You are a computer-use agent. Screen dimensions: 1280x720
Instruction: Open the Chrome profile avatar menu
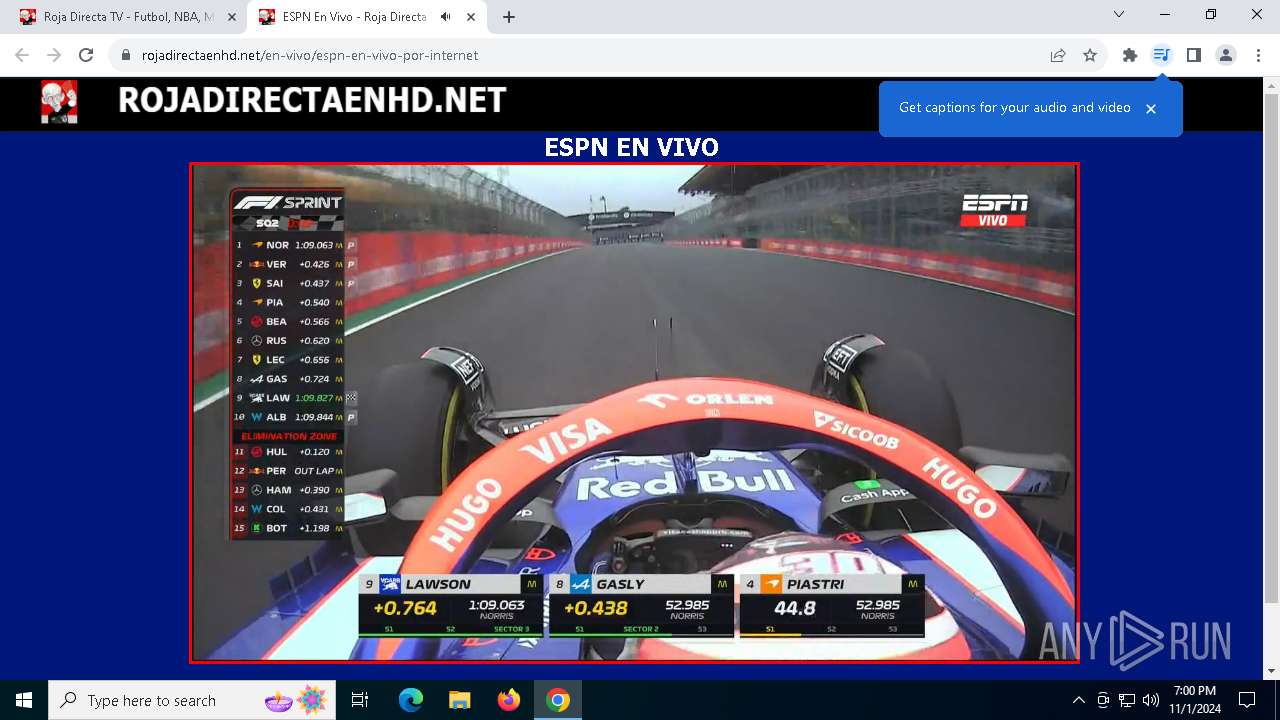1226,56
